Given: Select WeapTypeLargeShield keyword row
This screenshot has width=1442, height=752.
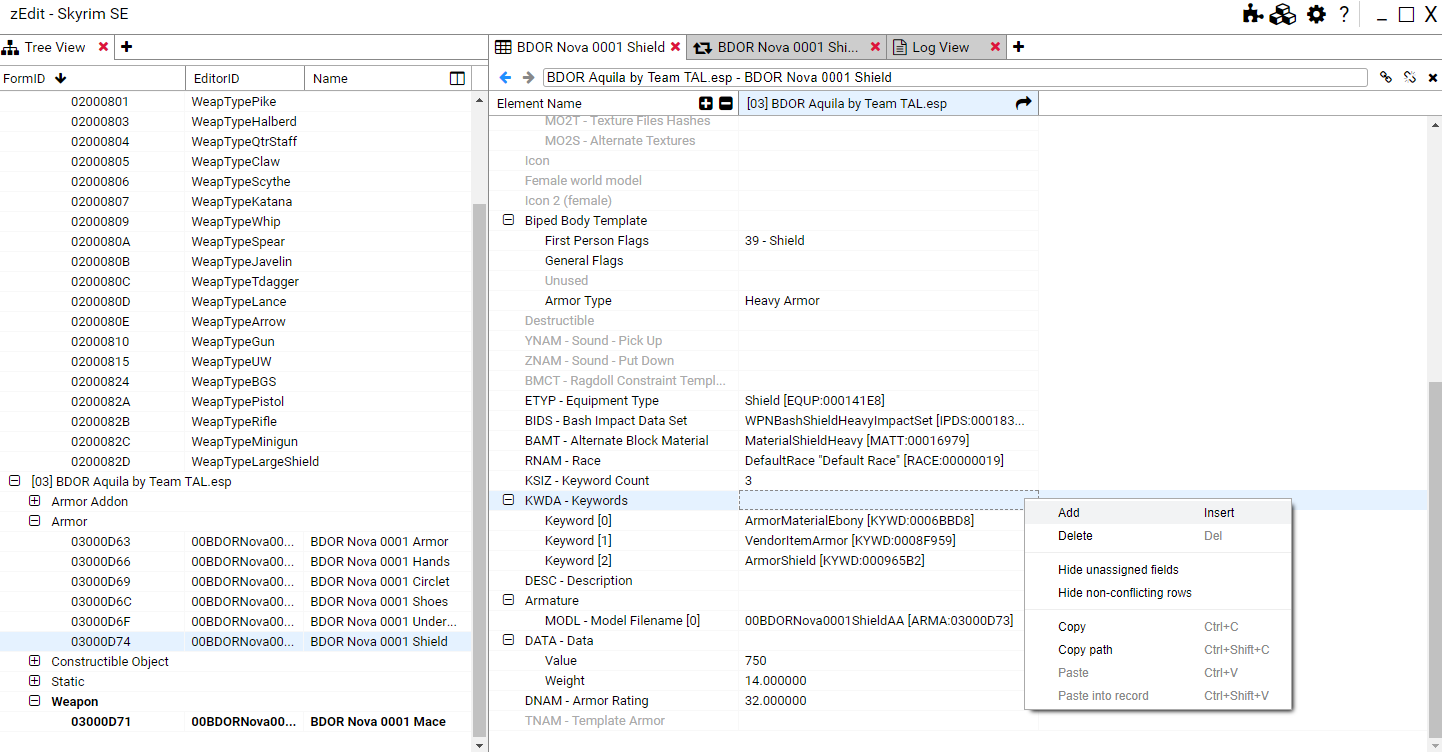Looking at the screenshot, I should click(x=236, y=461).
